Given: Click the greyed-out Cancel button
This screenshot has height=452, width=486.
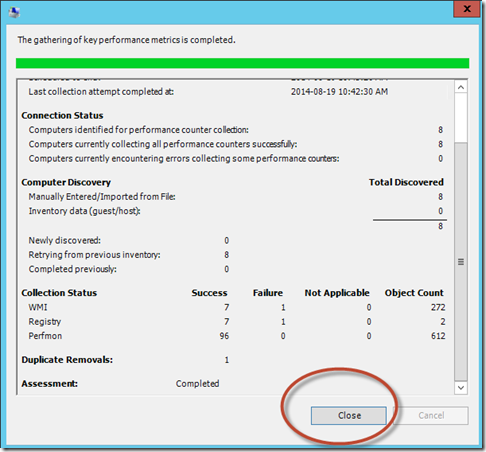Looking at the screenshot, I should pyautogui.click(x=431, y=415).
